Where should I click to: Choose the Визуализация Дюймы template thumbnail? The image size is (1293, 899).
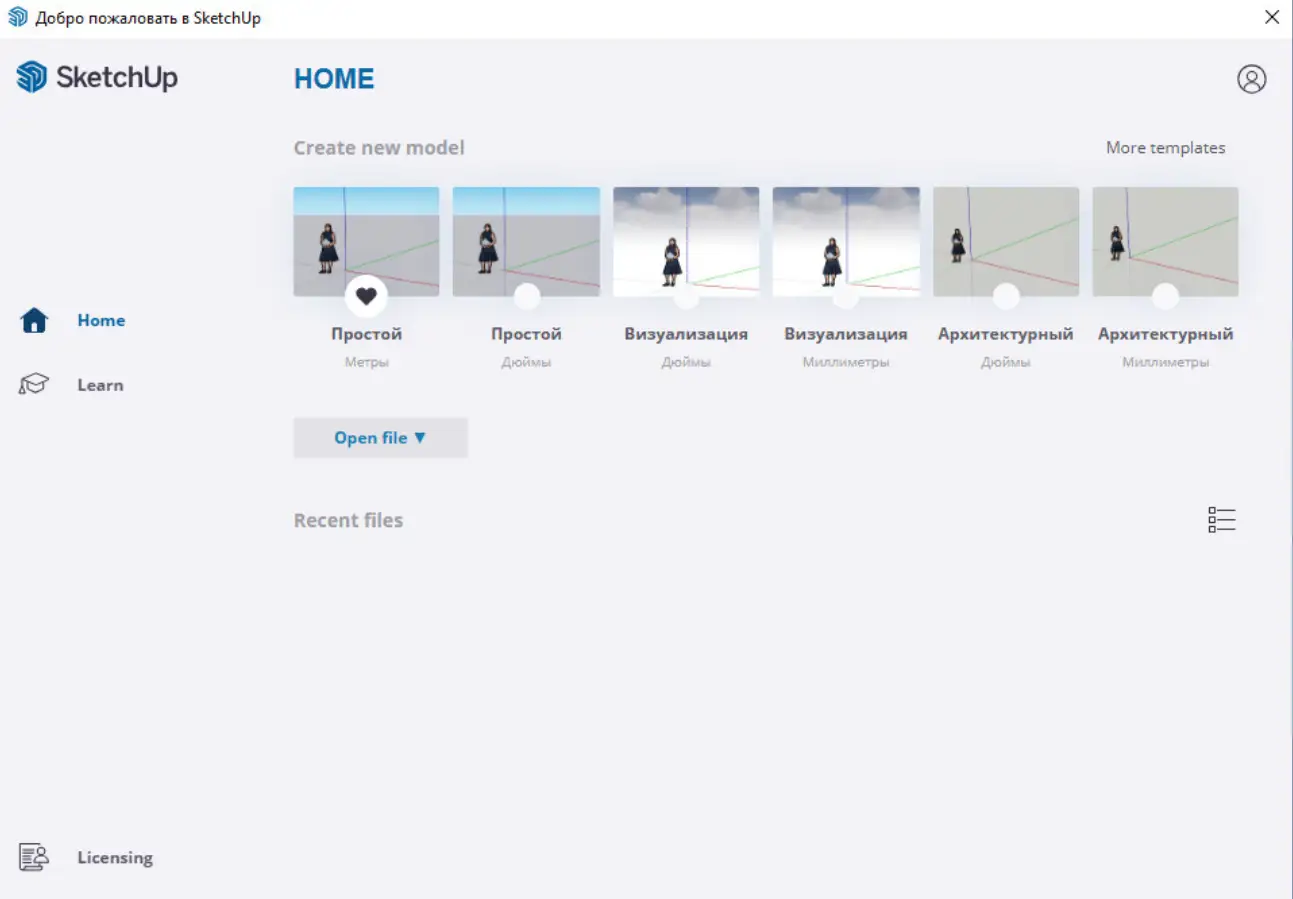point(686,242)
